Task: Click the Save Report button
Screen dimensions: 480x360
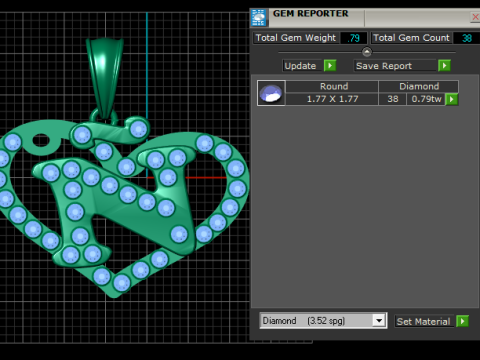Action: 395,66
